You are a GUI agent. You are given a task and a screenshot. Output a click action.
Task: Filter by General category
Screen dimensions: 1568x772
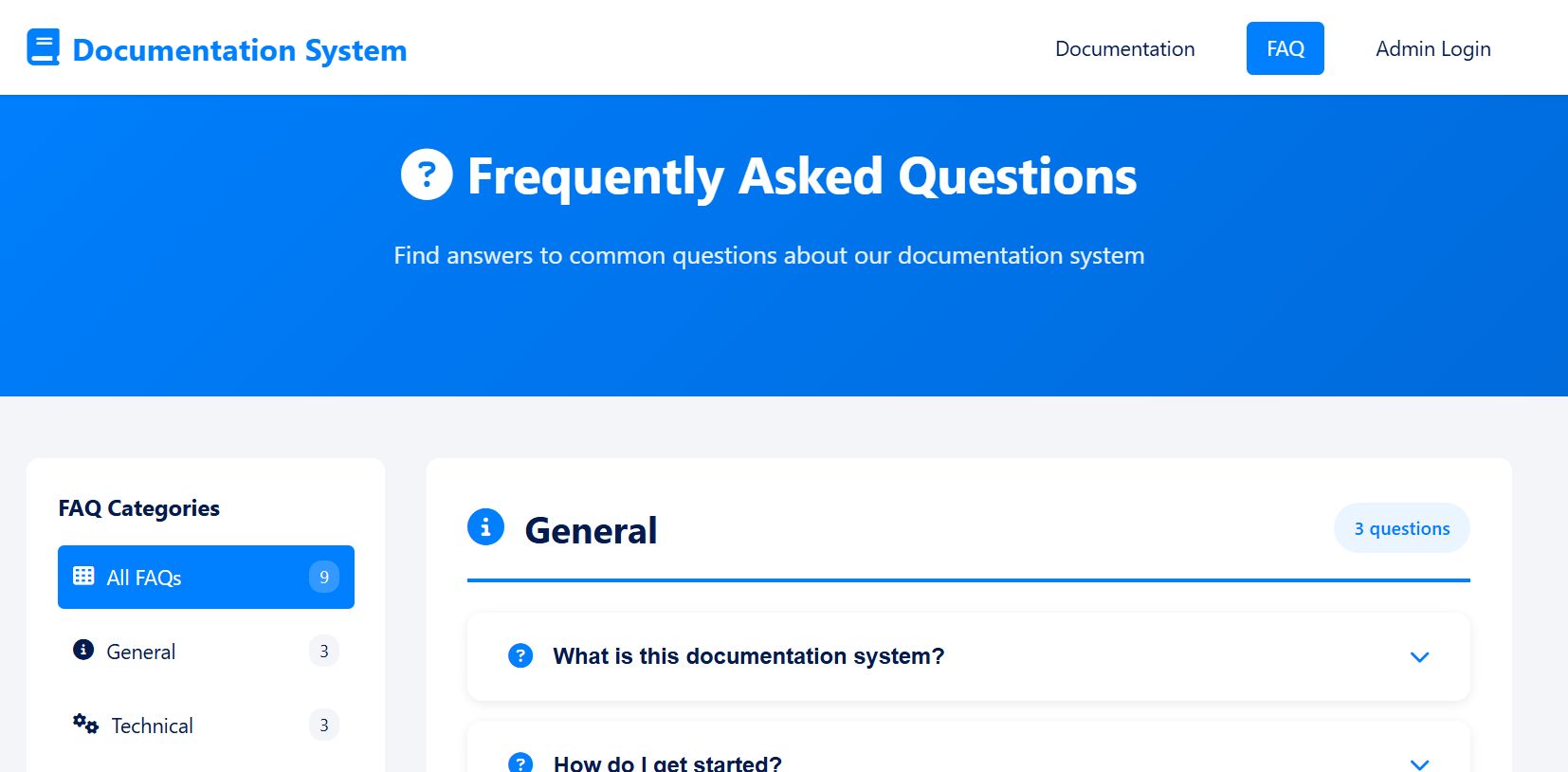coord(141,652)
